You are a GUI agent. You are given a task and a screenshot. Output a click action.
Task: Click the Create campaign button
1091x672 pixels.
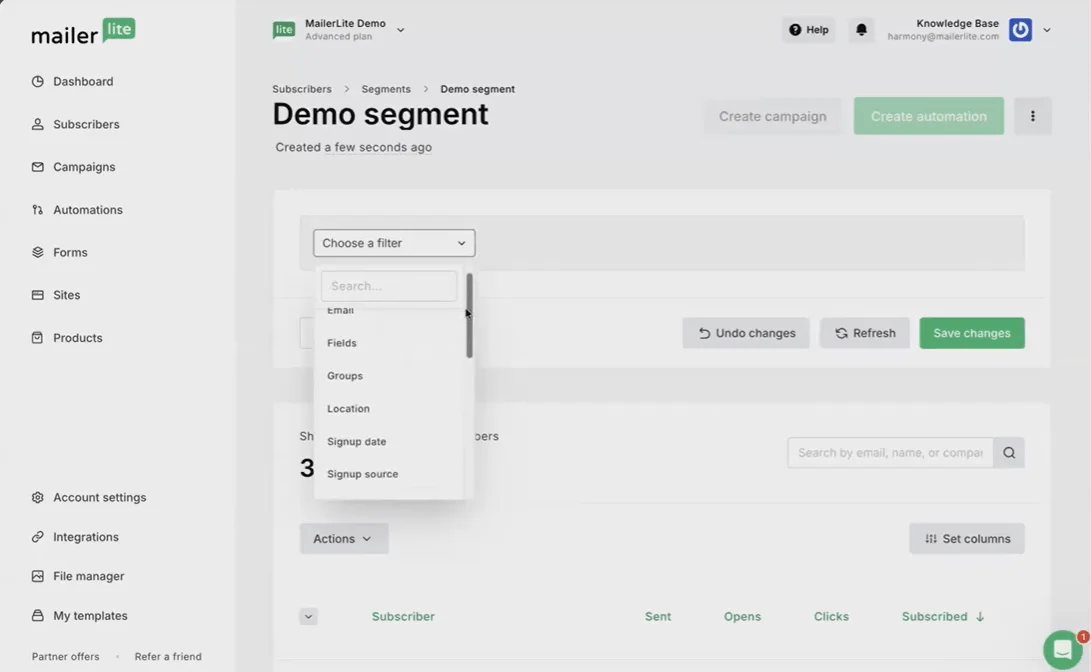[x=772, y=116]
